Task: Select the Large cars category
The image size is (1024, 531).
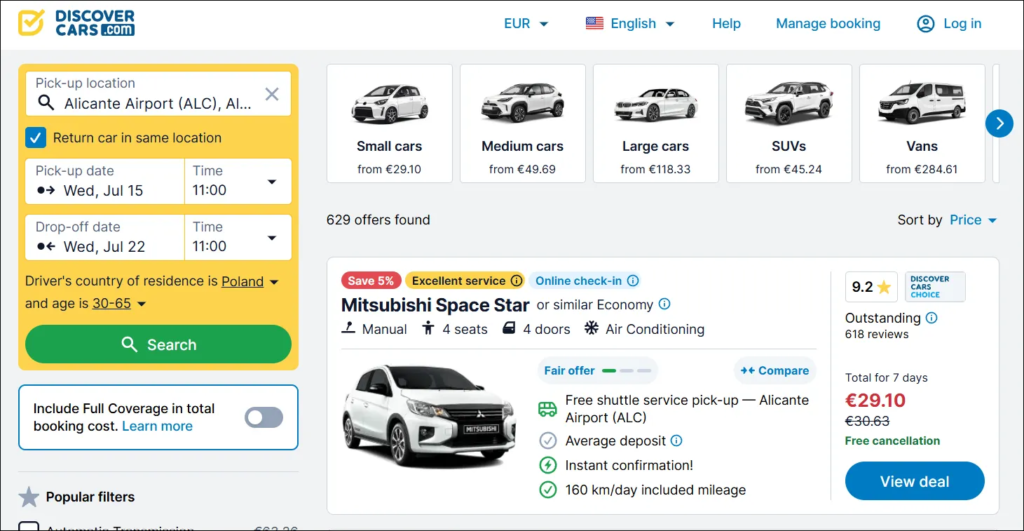Action: click(656, 123)
